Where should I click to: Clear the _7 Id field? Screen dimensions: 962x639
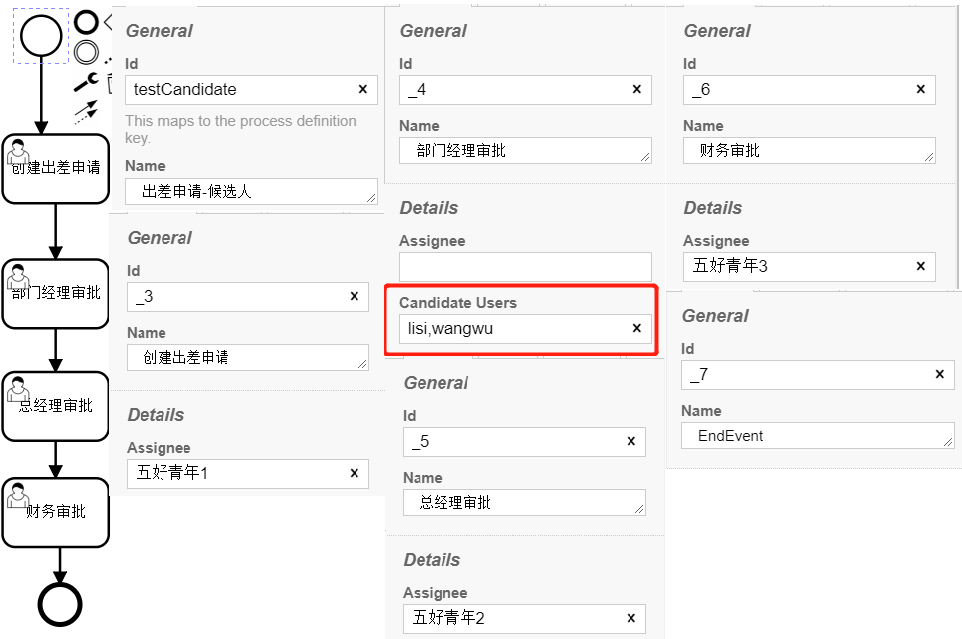(x=939, y=374)
